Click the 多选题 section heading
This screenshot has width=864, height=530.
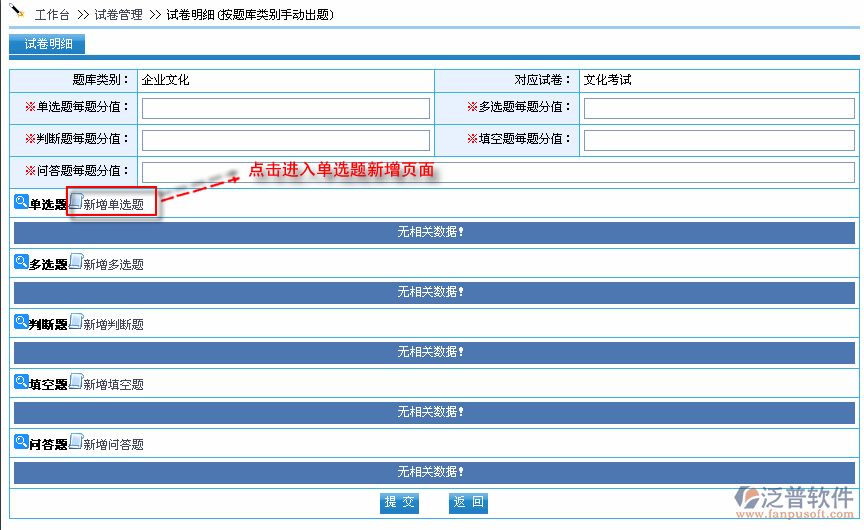(x=48, y=265)
